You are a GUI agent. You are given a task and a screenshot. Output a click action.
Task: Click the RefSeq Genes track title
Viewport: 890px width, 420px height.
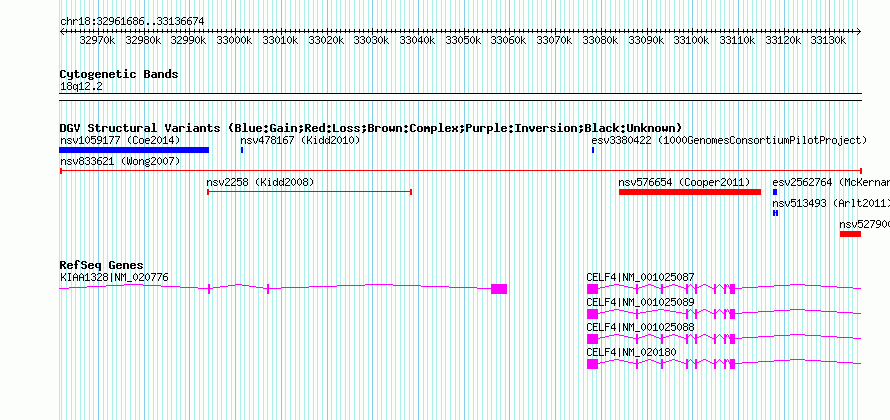[x=102, y=265]
